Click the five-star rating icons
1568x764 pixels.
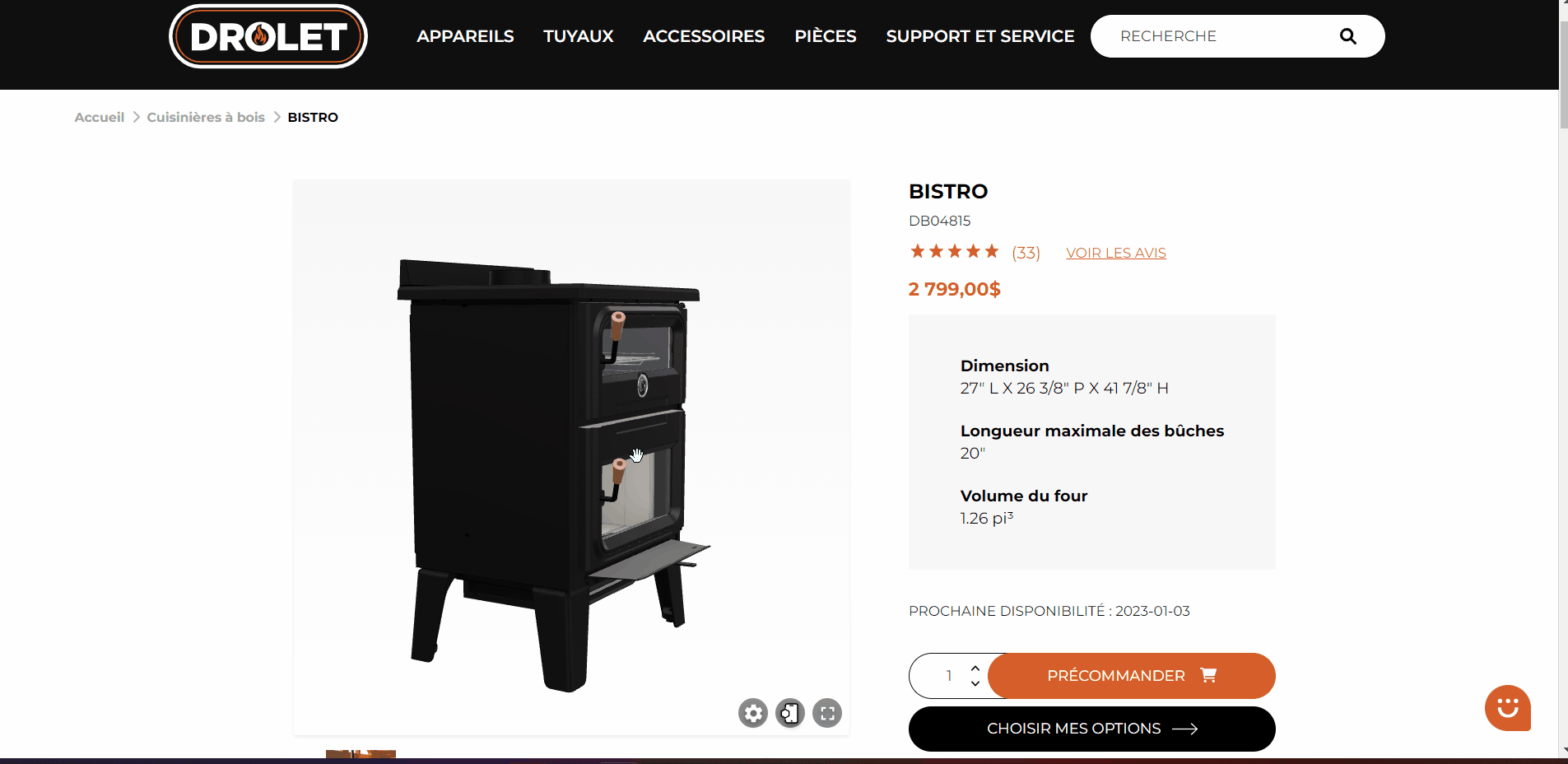click(954, 252)
